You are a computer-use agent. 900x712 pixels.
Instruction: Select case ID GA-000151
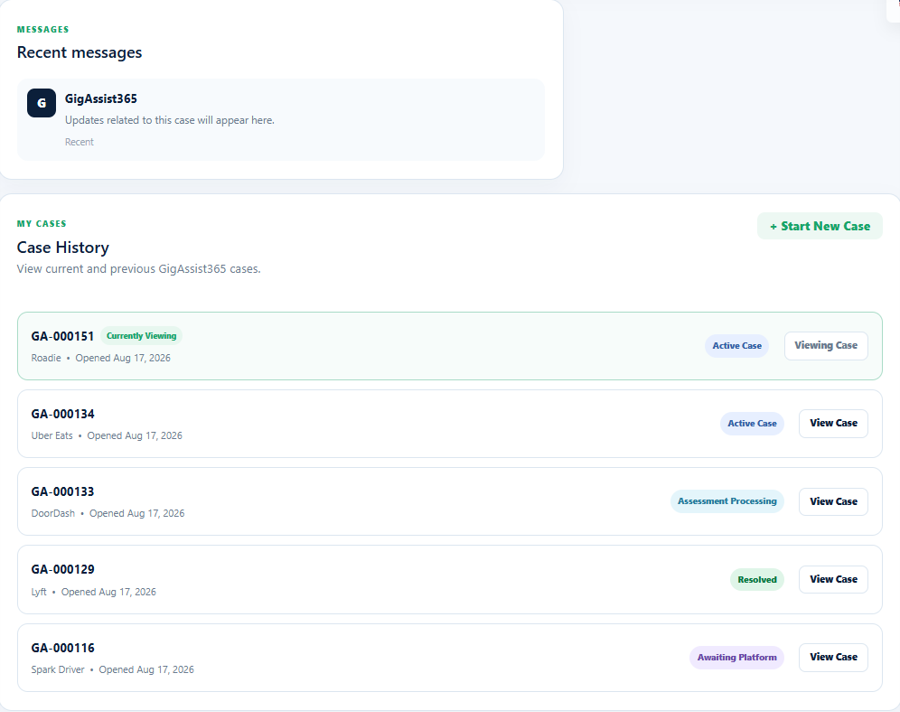point(63,336)
